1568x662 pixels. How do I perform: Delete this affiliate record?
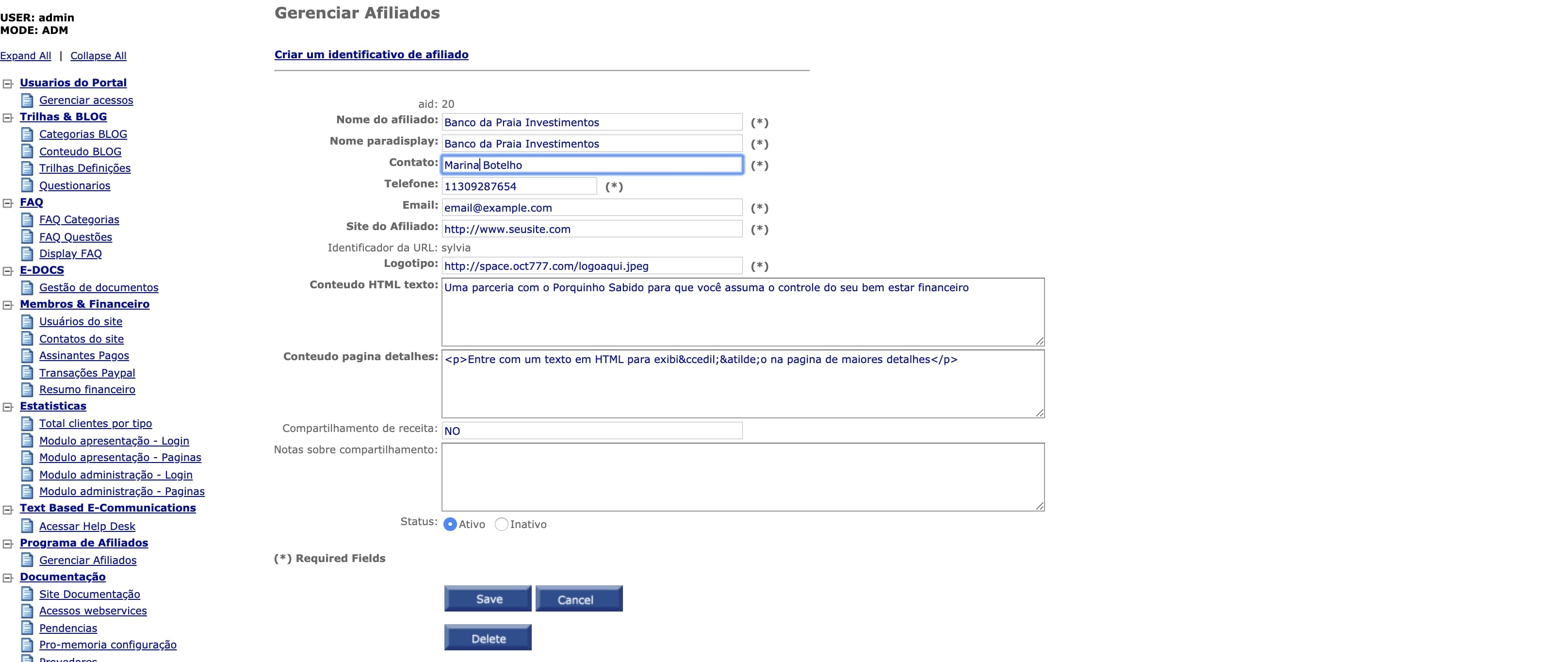(x=488, y=638)
